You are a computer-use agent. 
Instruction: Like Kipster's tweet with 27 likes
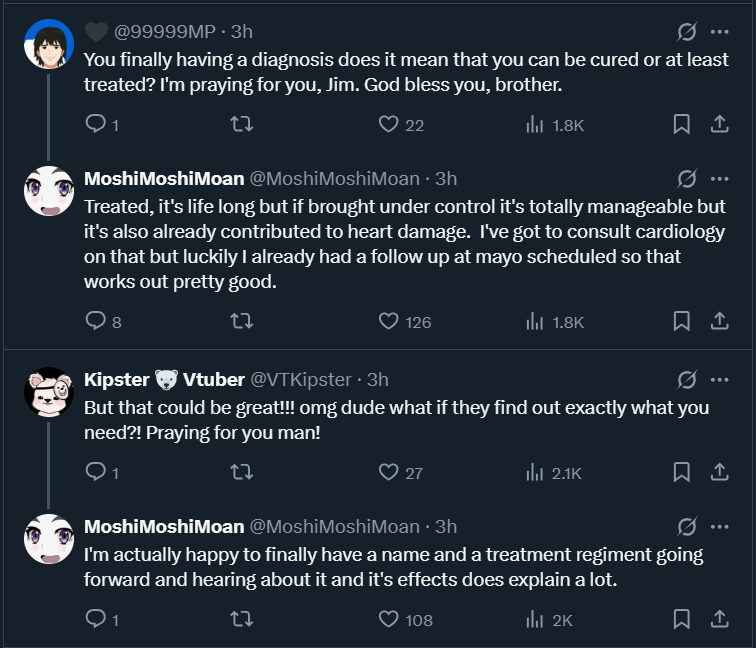[389, 472]
